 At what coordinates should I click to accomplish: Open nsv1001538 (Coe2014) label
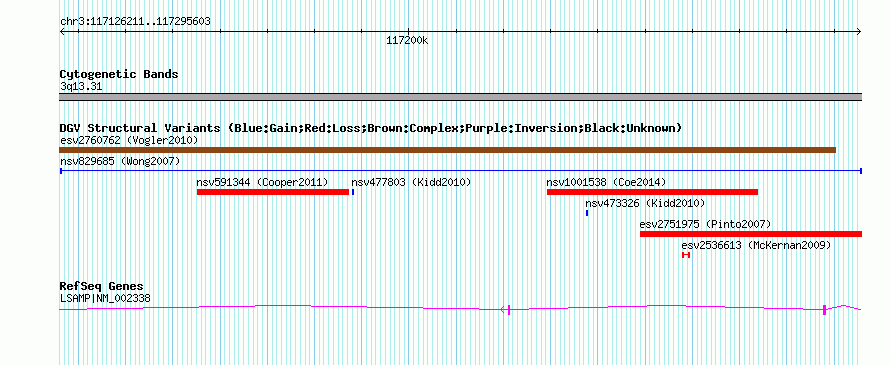pyautogui.click(x=606, y=182)
